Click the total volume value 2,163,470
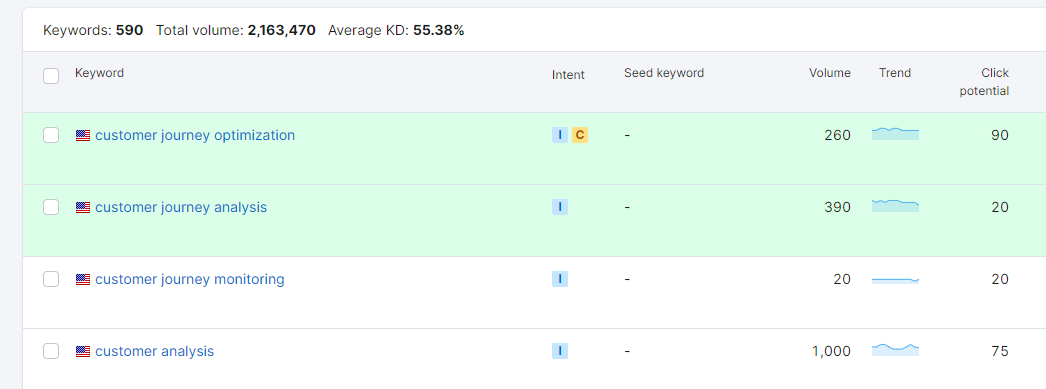1046x389 pixels. (x=282, y=30)
